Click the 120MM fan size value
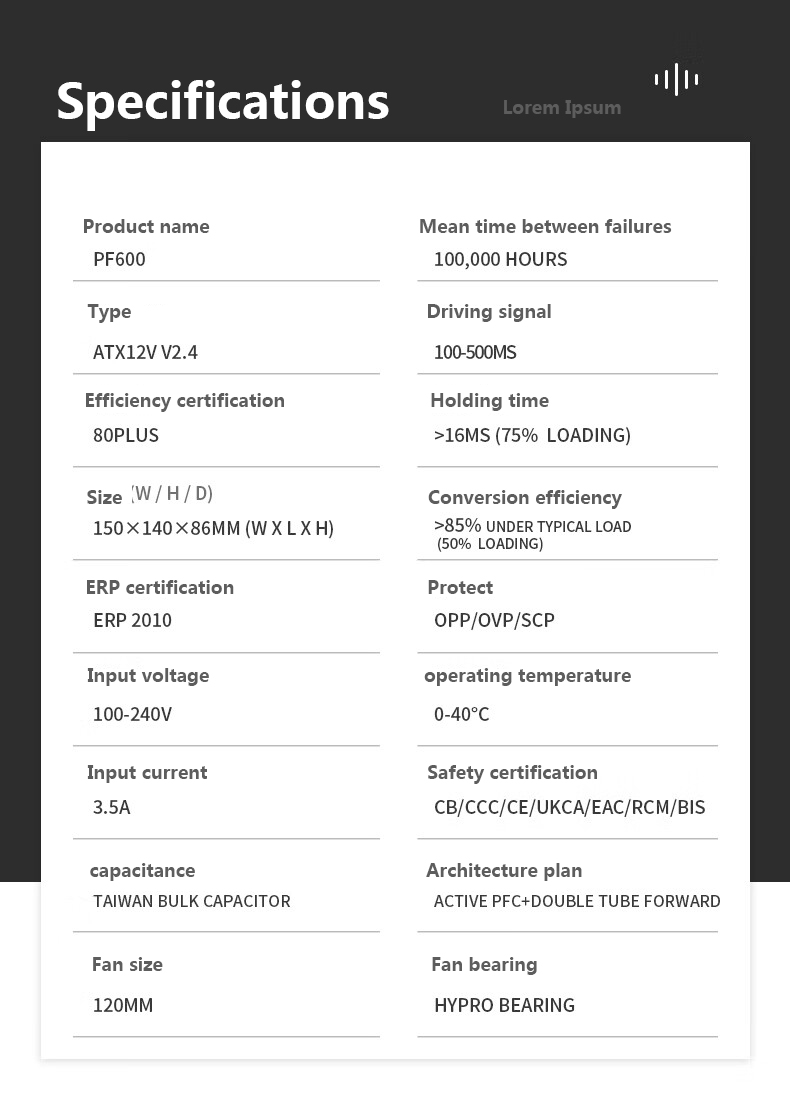The width and height of the screenshot is (790, 1115). [x=123, y=1005]
